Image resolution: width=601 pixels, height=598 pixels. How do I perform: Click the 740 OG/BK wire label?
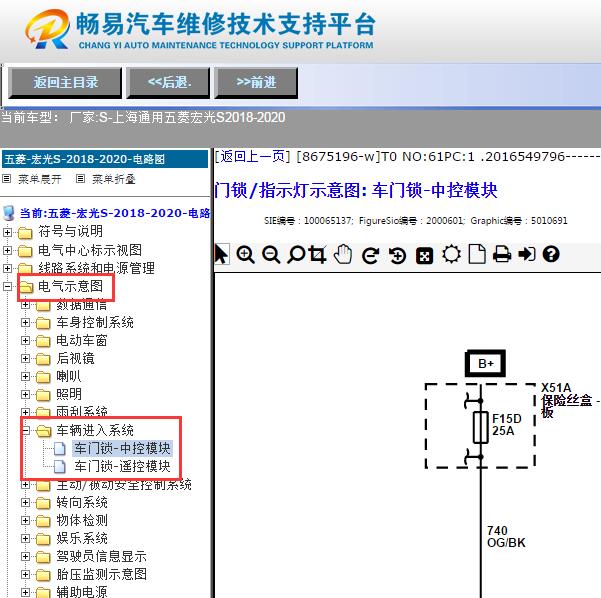(x=506, y=537)
